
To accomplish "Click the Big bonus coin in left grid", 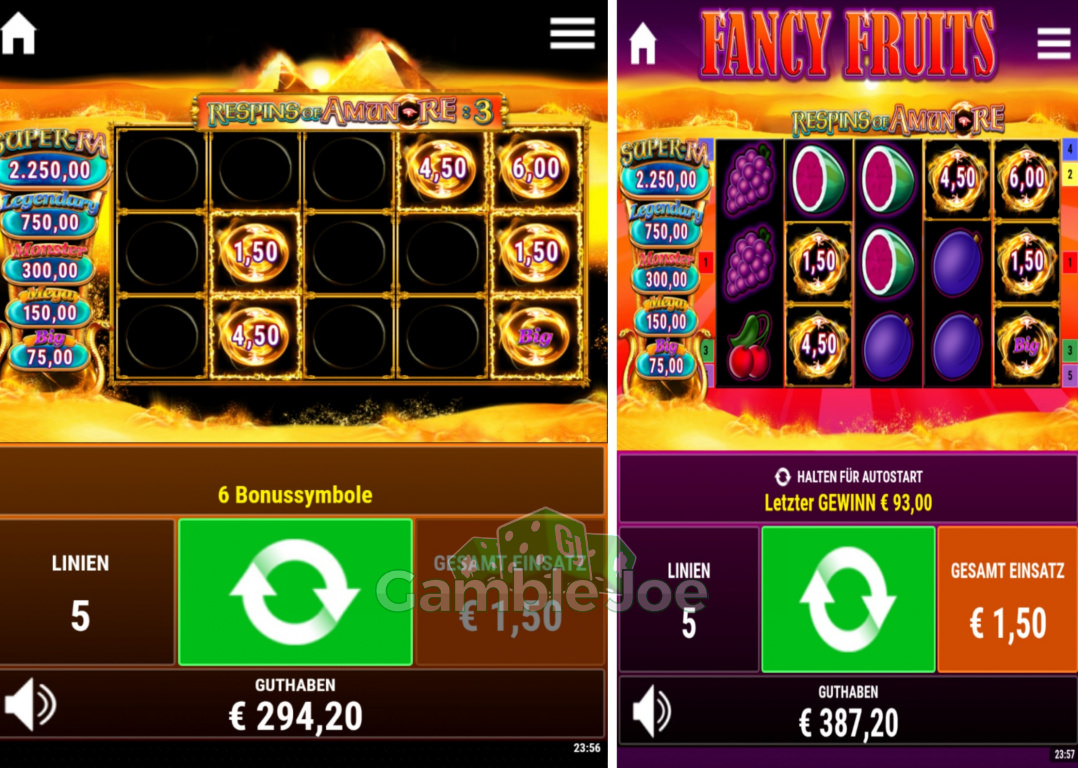I will click(535, 337).
